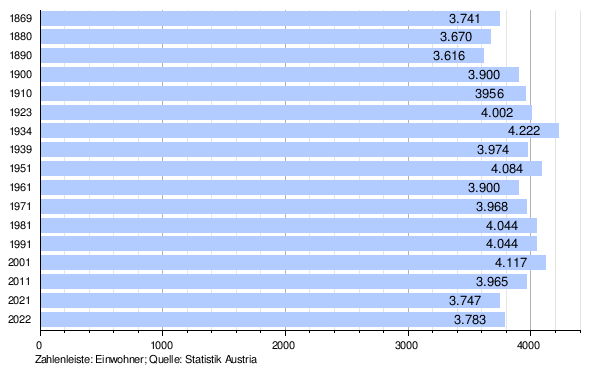
Task: Click the 2022 bar with value 3.783
Action: 273,319
